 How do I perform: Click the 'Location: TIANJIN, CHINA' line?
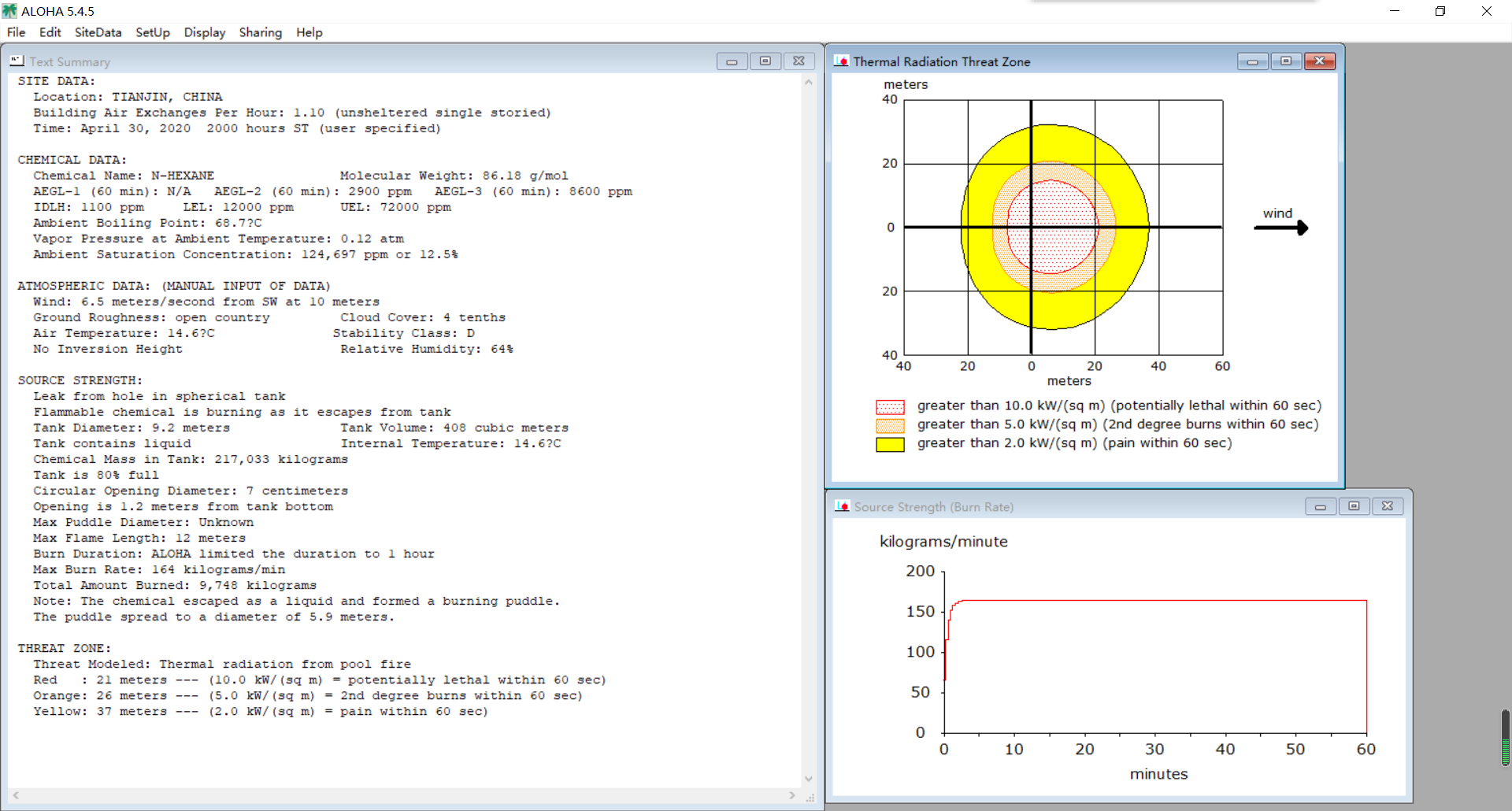pos(128,97)
